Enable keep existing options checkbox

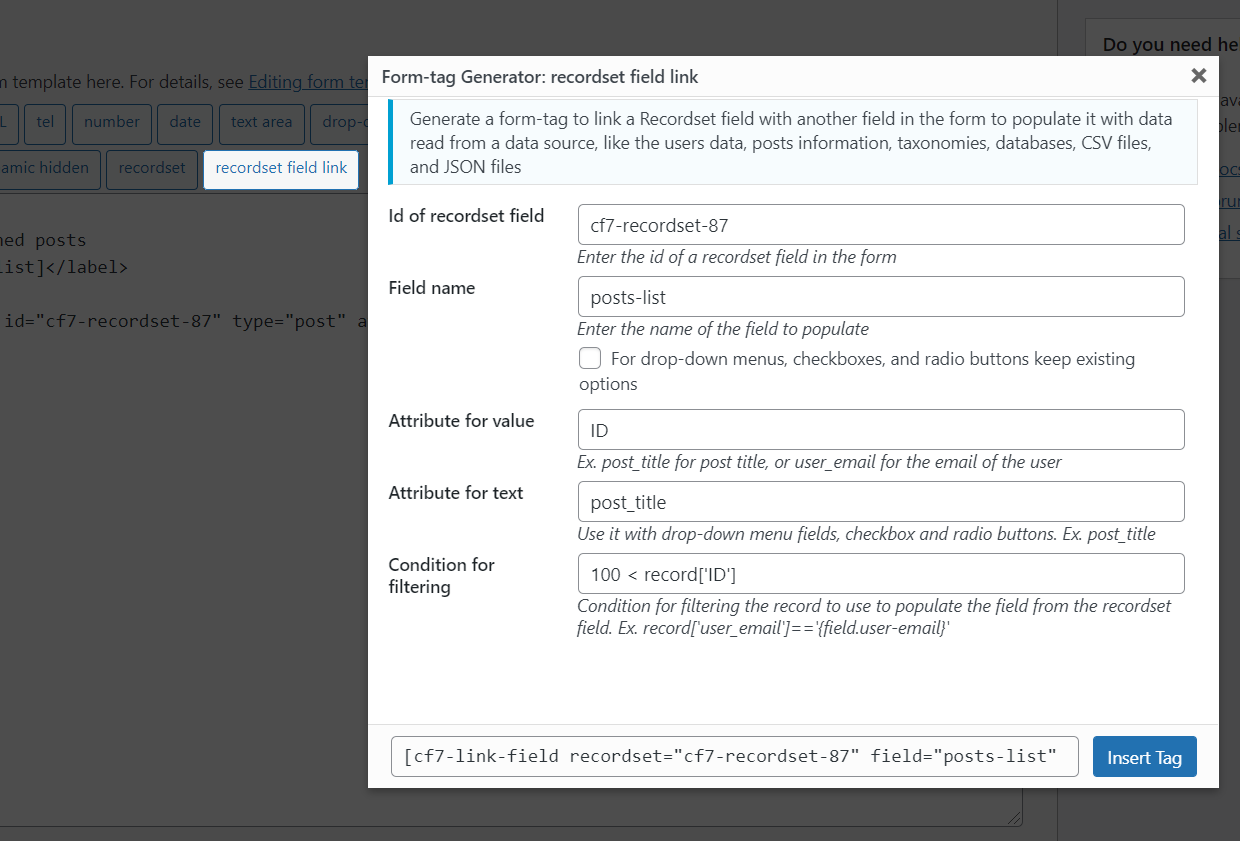590,358
